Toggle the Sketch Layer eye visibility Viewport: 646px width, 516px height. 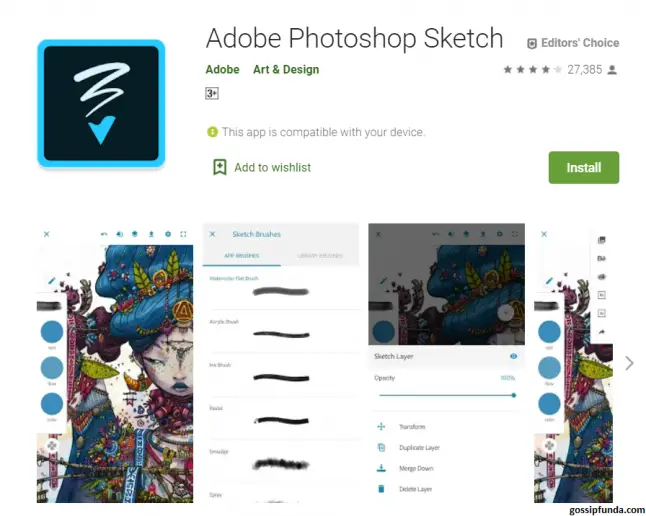[513, 356]
